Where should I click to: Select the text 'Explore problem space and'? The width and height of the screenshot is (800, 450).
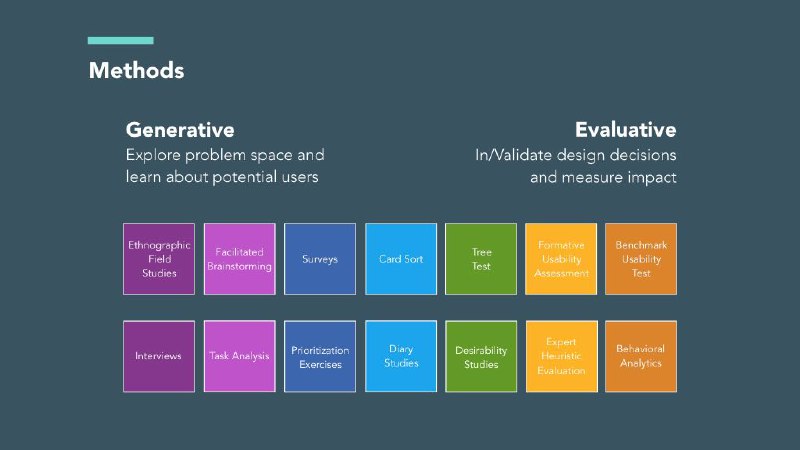225,155
